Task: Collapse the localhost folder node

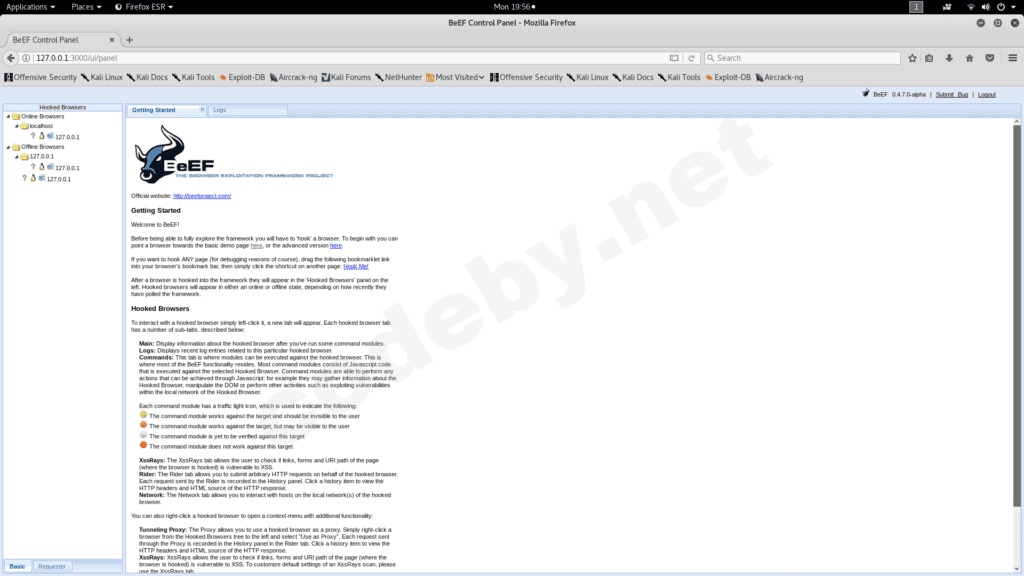Action: [17, 127]
